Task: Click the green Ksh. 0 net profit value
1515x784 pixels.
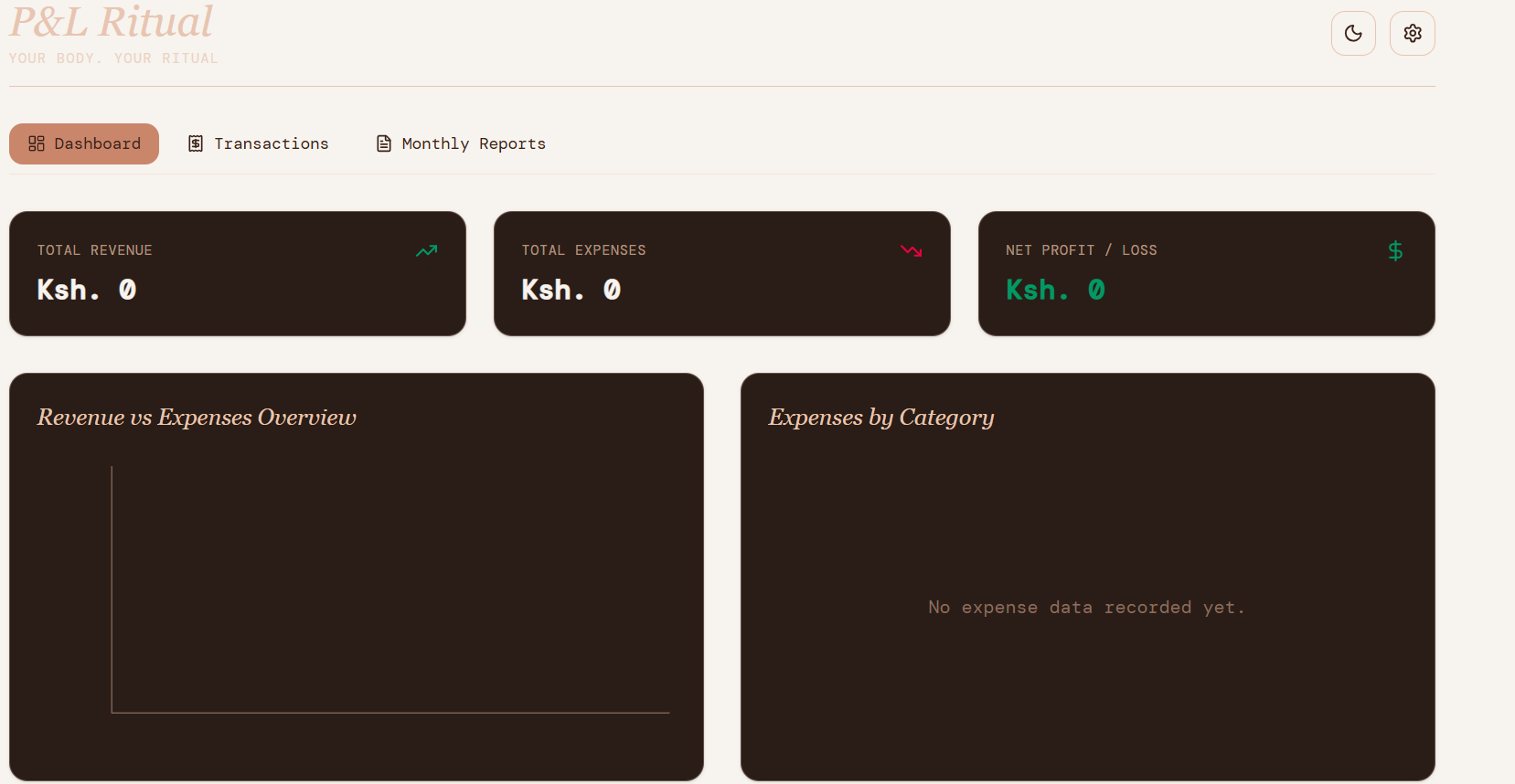Action: tap(1056, 290)
